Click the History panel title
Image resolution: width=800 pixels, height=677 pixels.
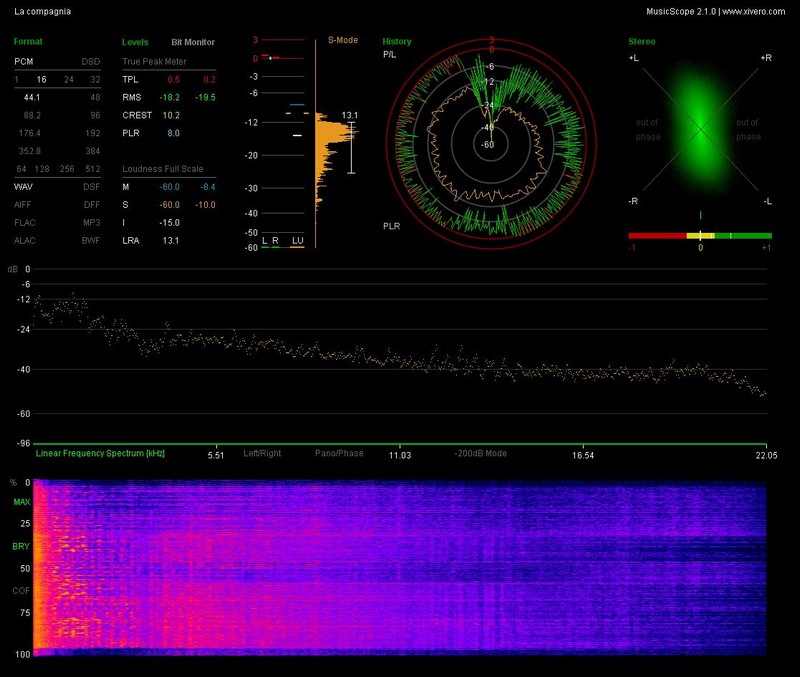pos(397,41)
